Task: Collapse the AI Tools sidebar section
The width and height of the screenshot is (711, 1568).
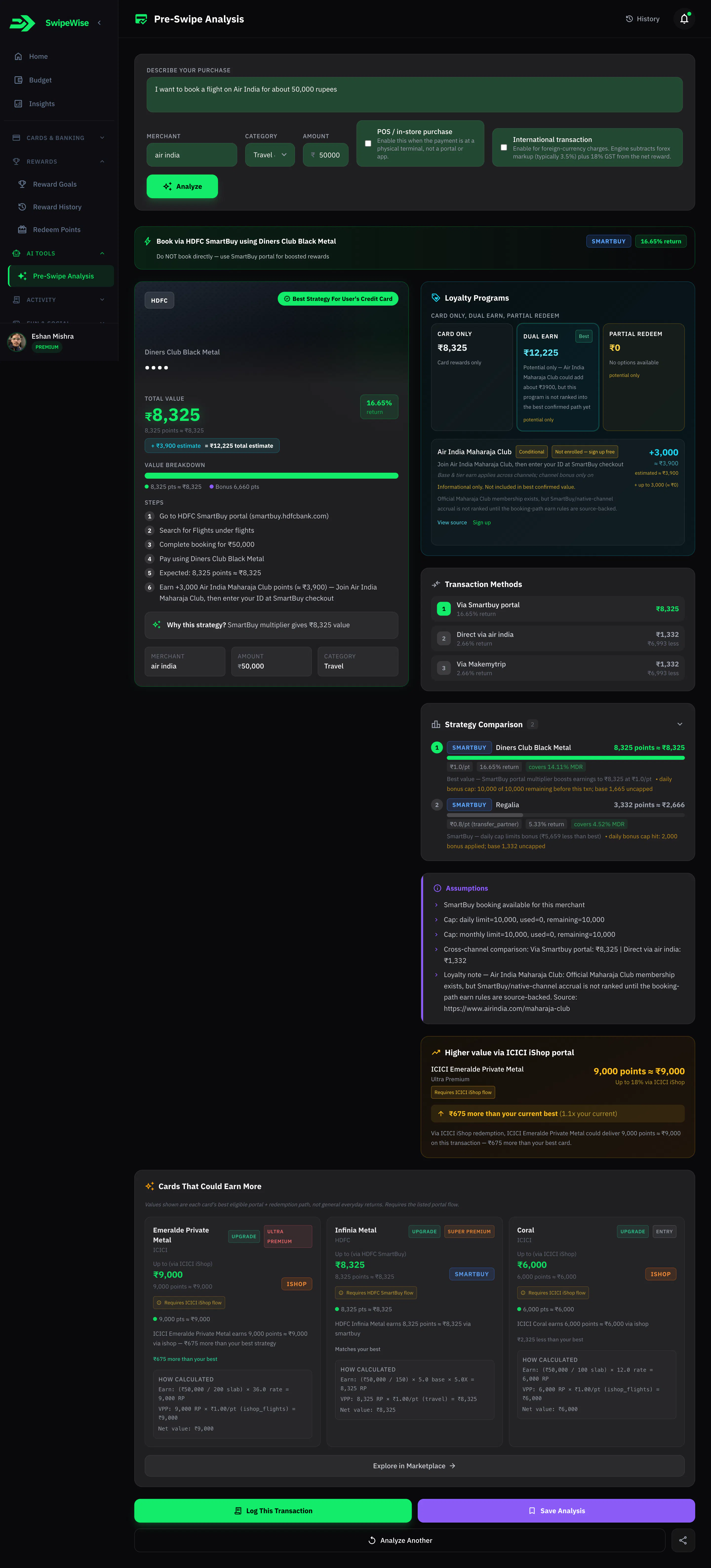Action: [x=59, y=254]
